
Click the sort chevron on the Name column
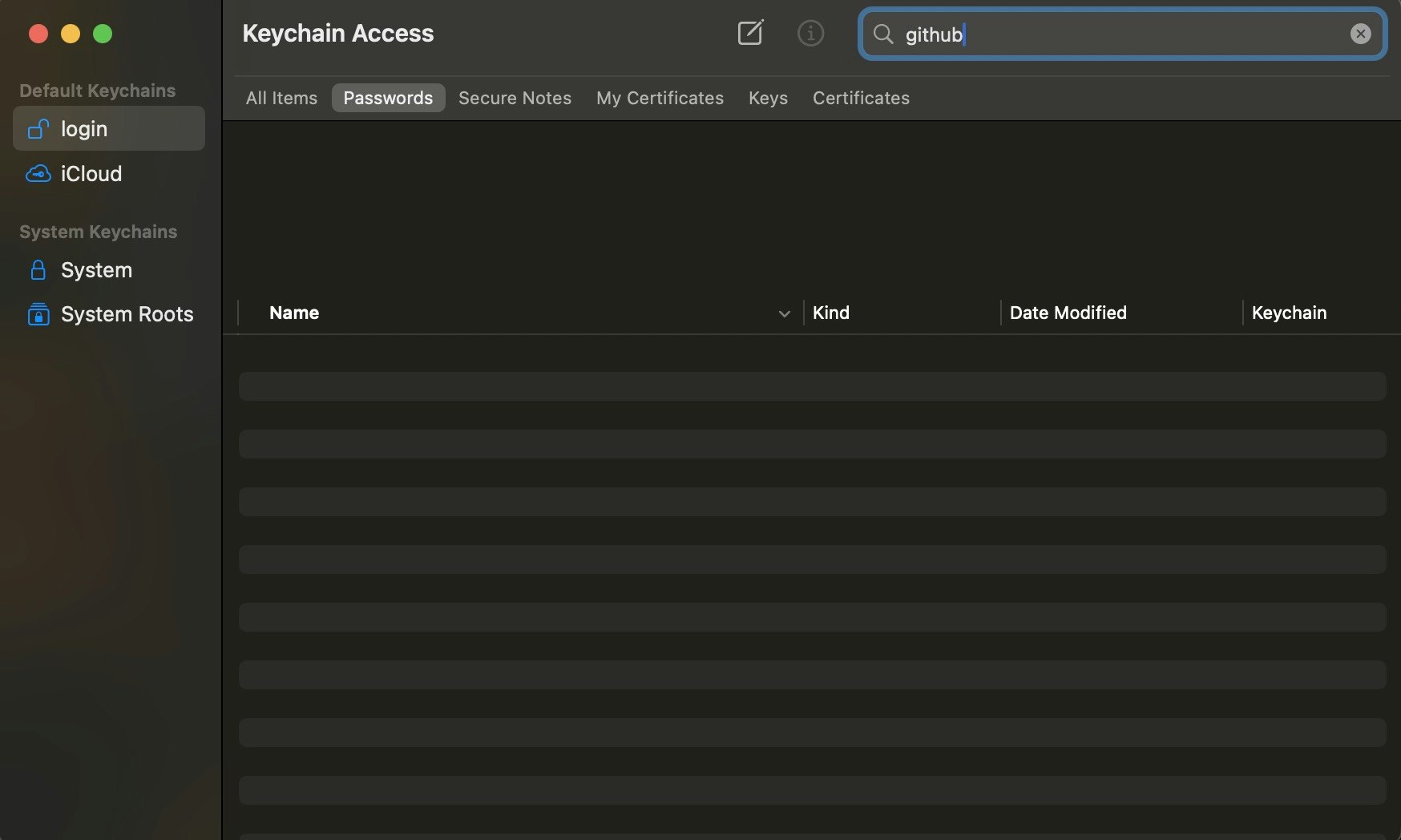point(784,313)
